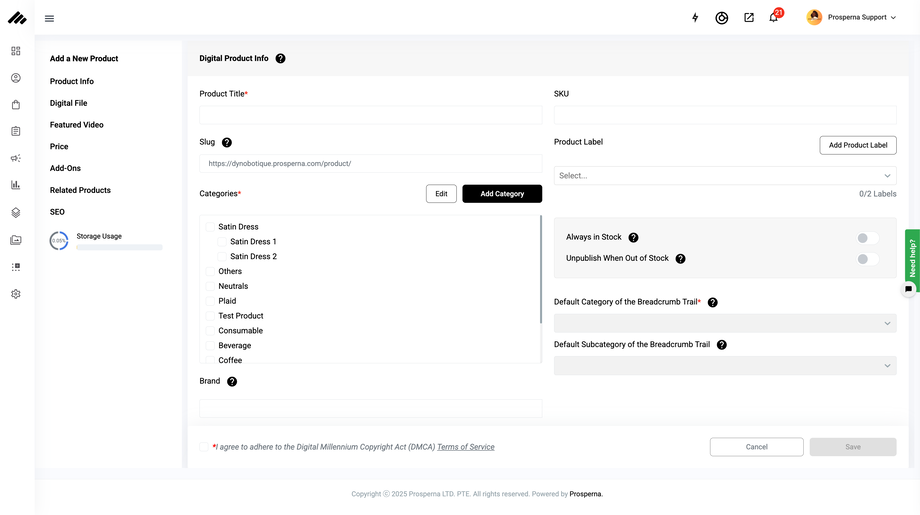Viewport: 920px width, 515px height.
Task: Open the DMCA Terms of Service link
Action: 465,447
